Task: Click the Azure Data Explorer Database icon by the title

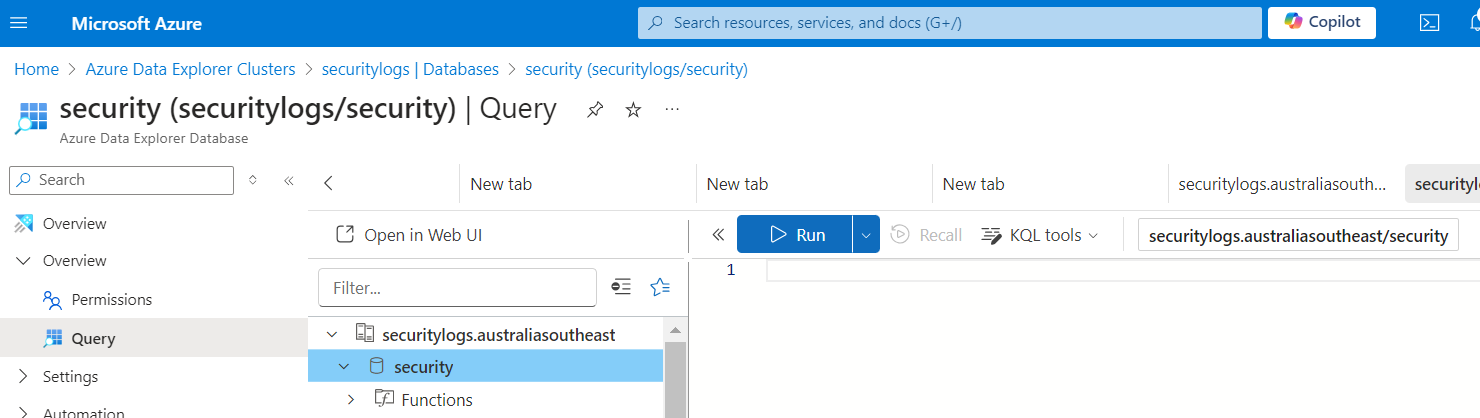Action: (31, 117)
